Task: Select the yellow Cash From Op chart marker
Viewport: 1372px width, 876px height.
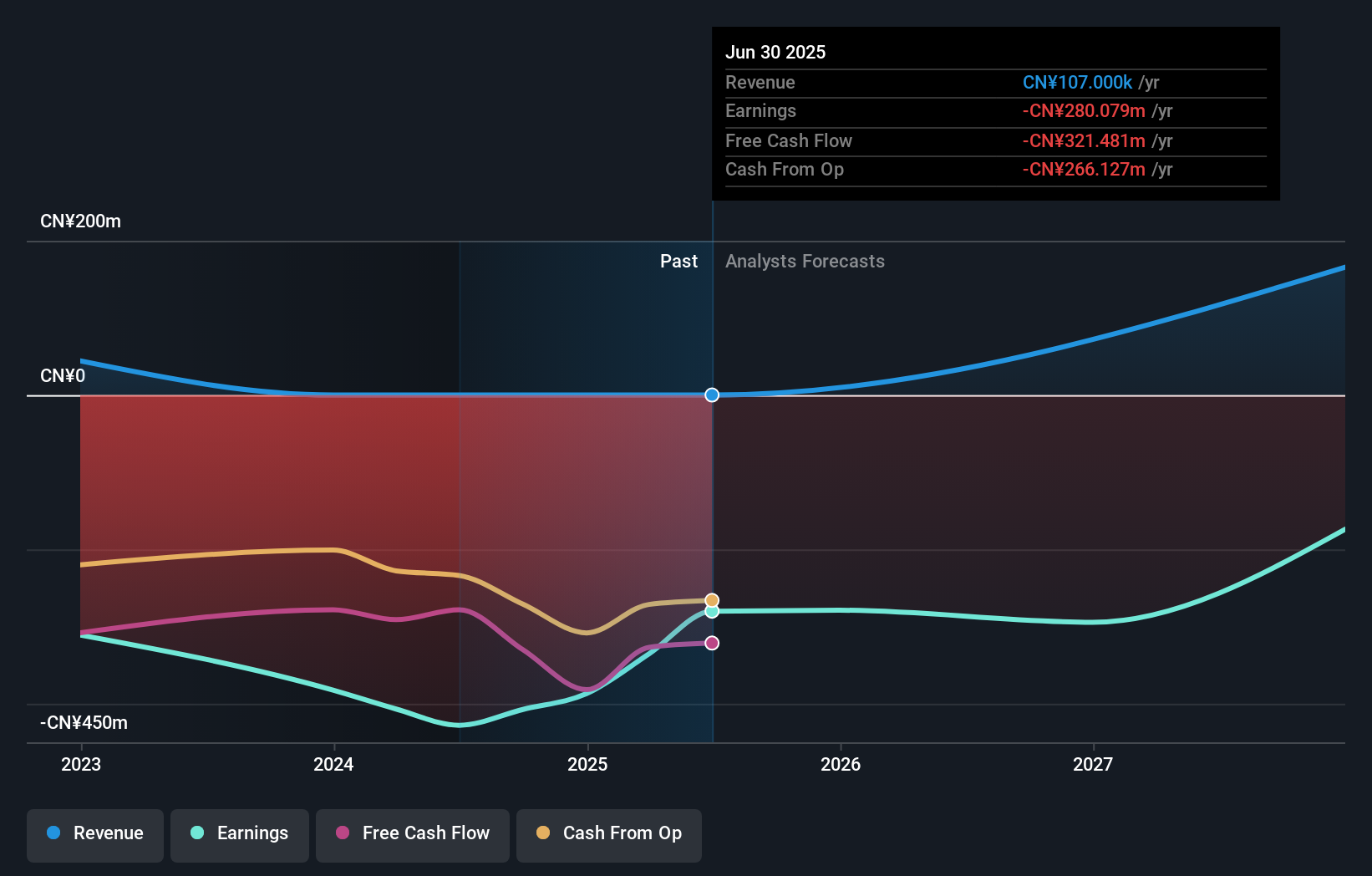Action: [711, 599]
